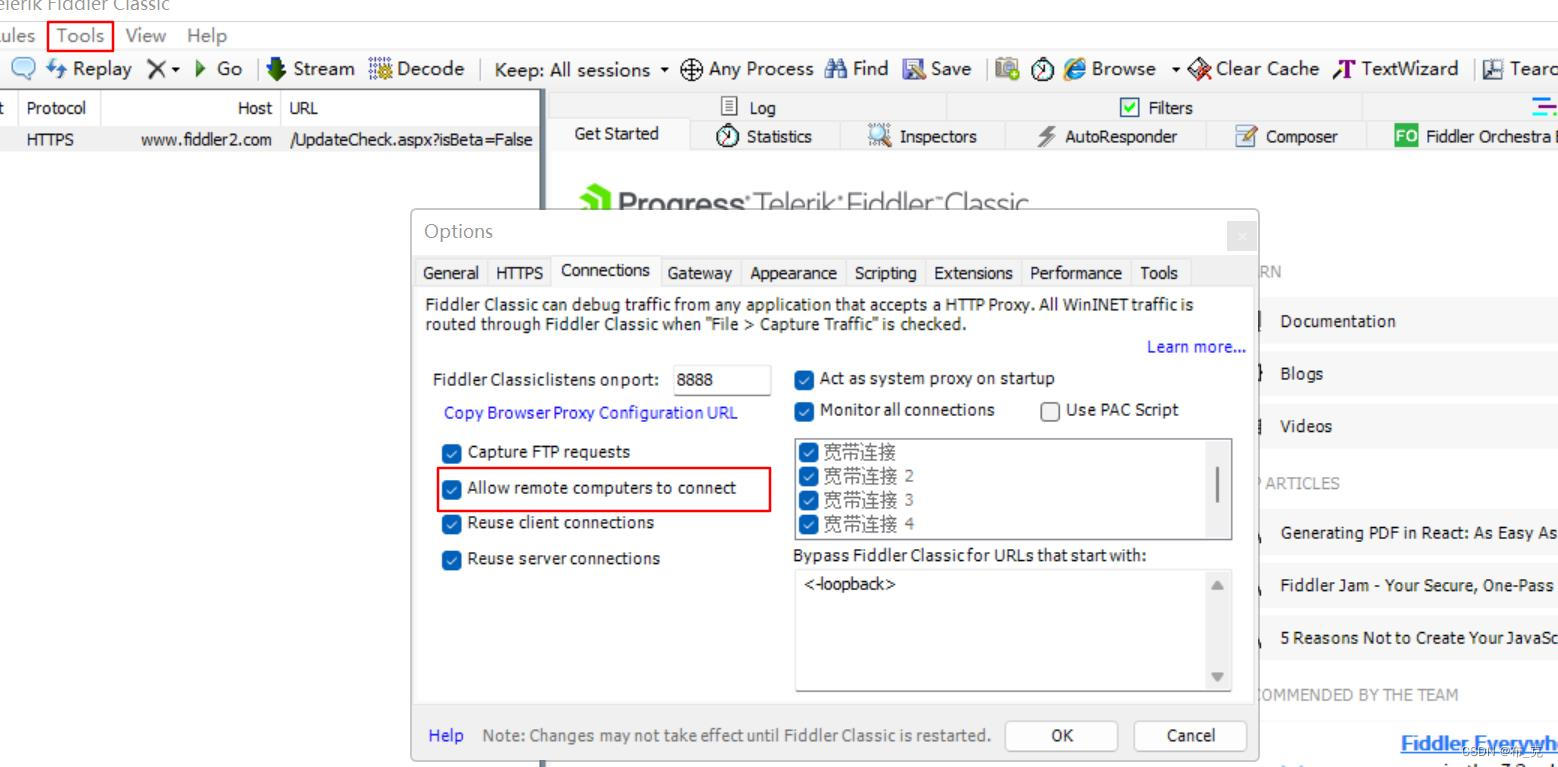Image resolution: width=1558 pixels, height=767 pixels.
Task: Click the Any Process target icon
Action: (690, 68)
